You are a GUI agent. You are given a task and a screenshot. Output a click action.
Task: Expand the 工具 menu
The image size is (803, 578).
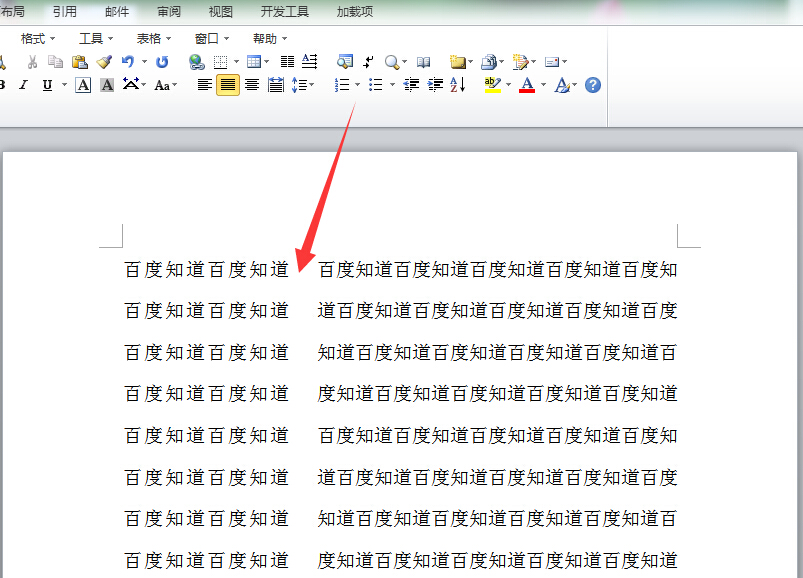96,38
